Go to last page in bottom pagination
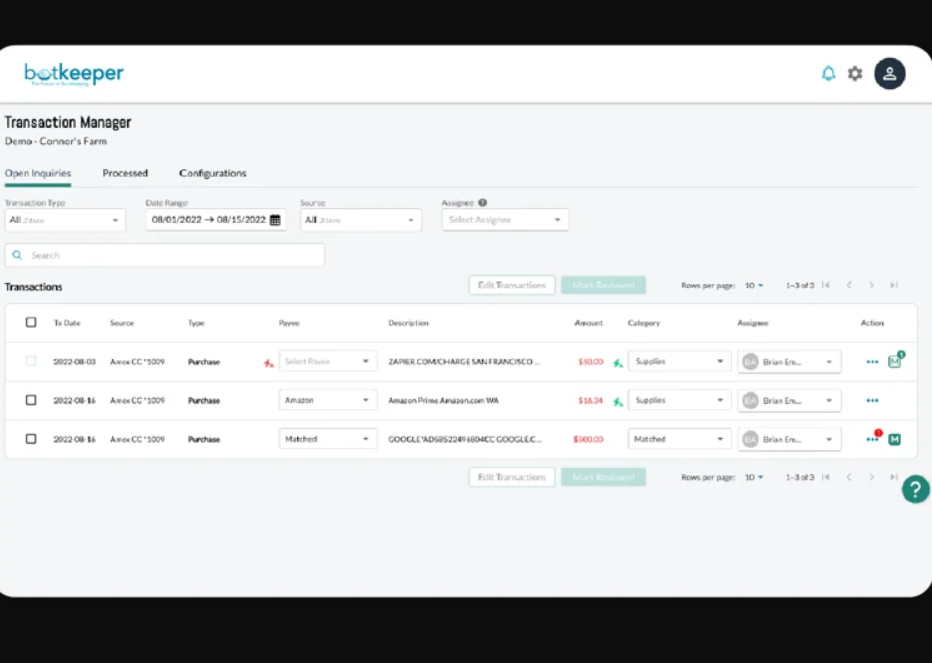The image size is (932, 663). click(x=893, y=477)
